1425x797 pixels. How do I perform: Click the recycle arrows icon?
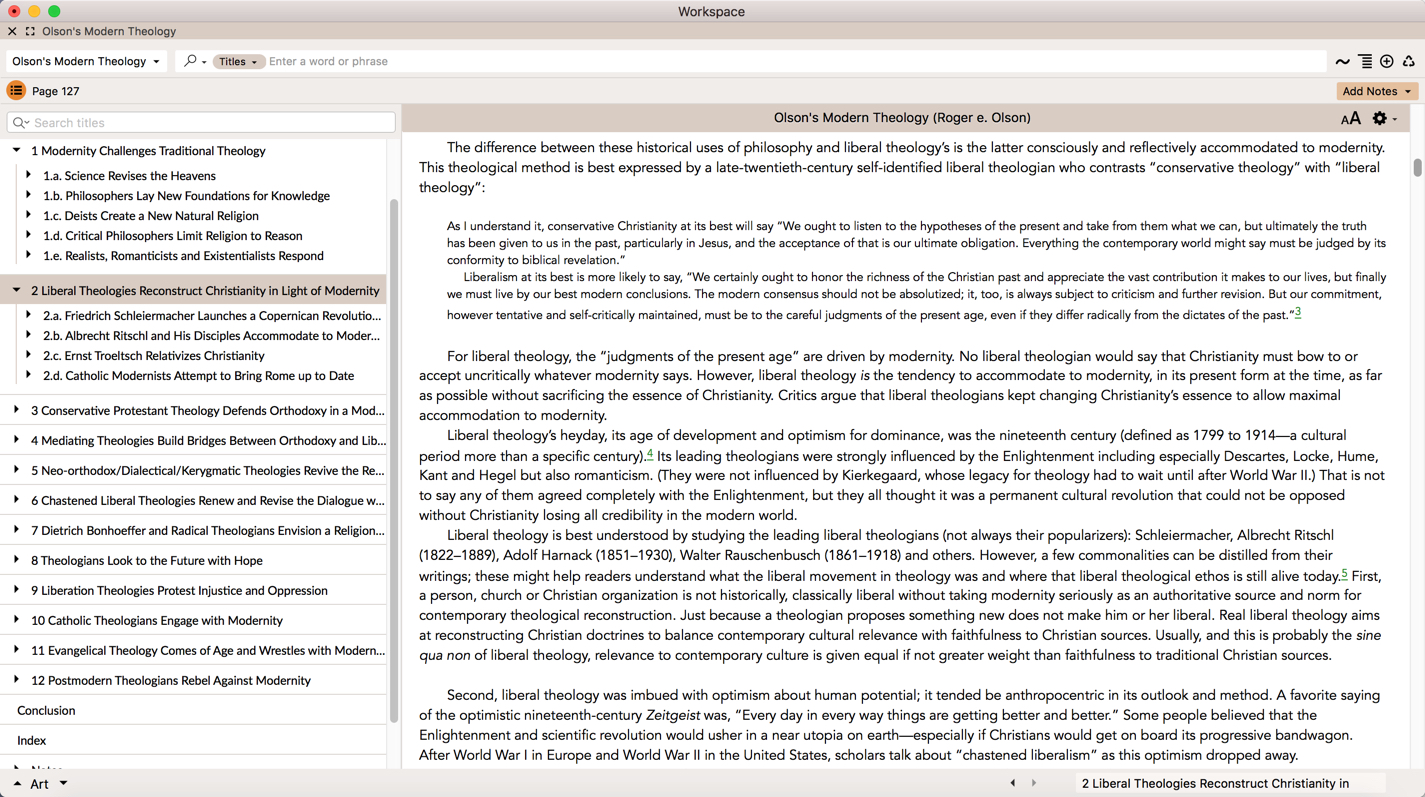1409,62
